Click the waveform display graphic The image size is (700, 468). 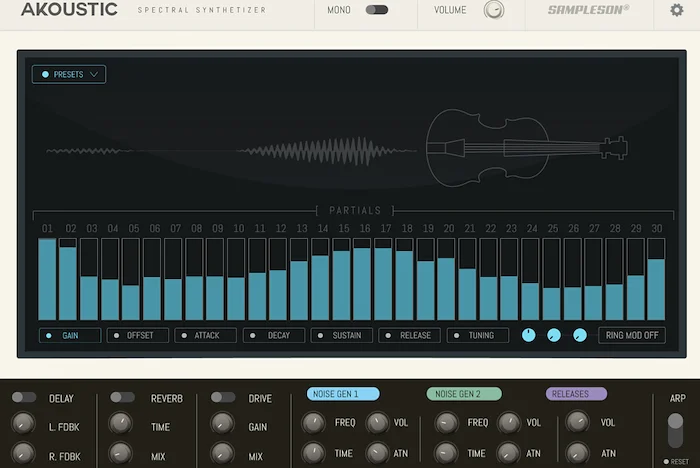tap(231, 151)
